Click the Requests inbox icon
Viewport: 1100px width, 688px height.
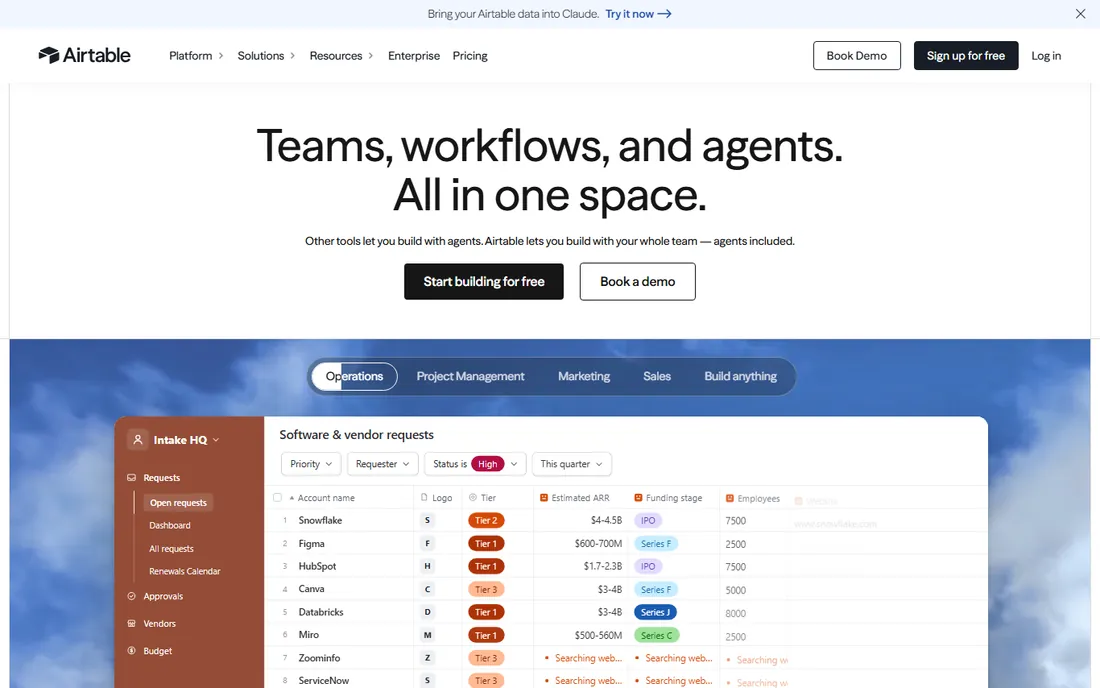(x=131, y=478)
